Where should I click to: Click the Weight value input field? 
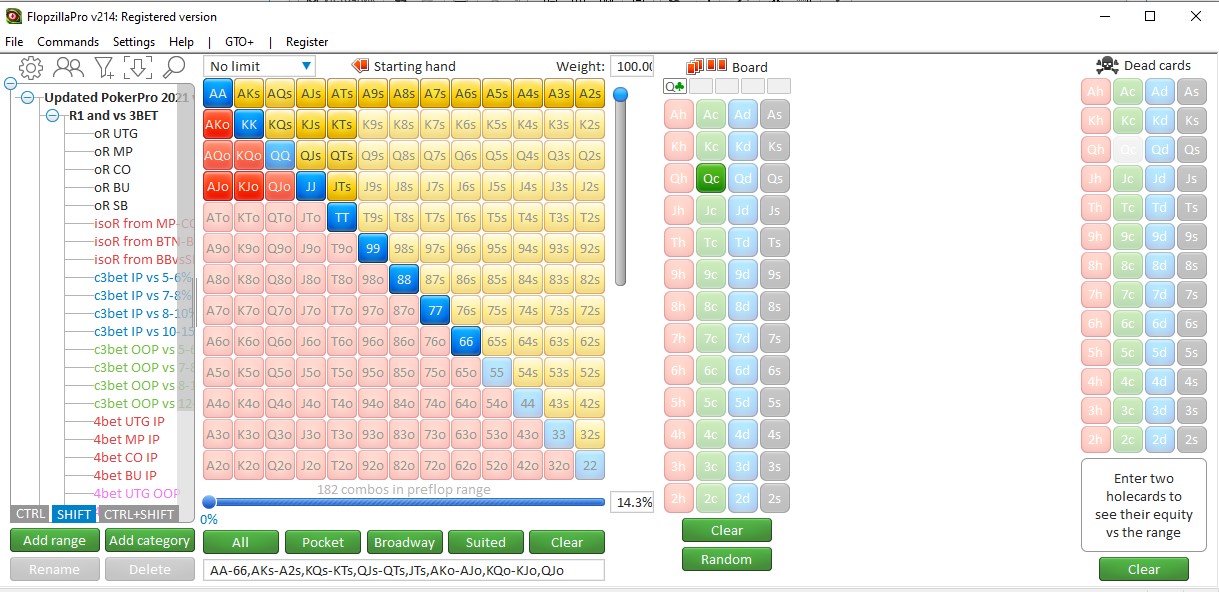coord(632,66)
